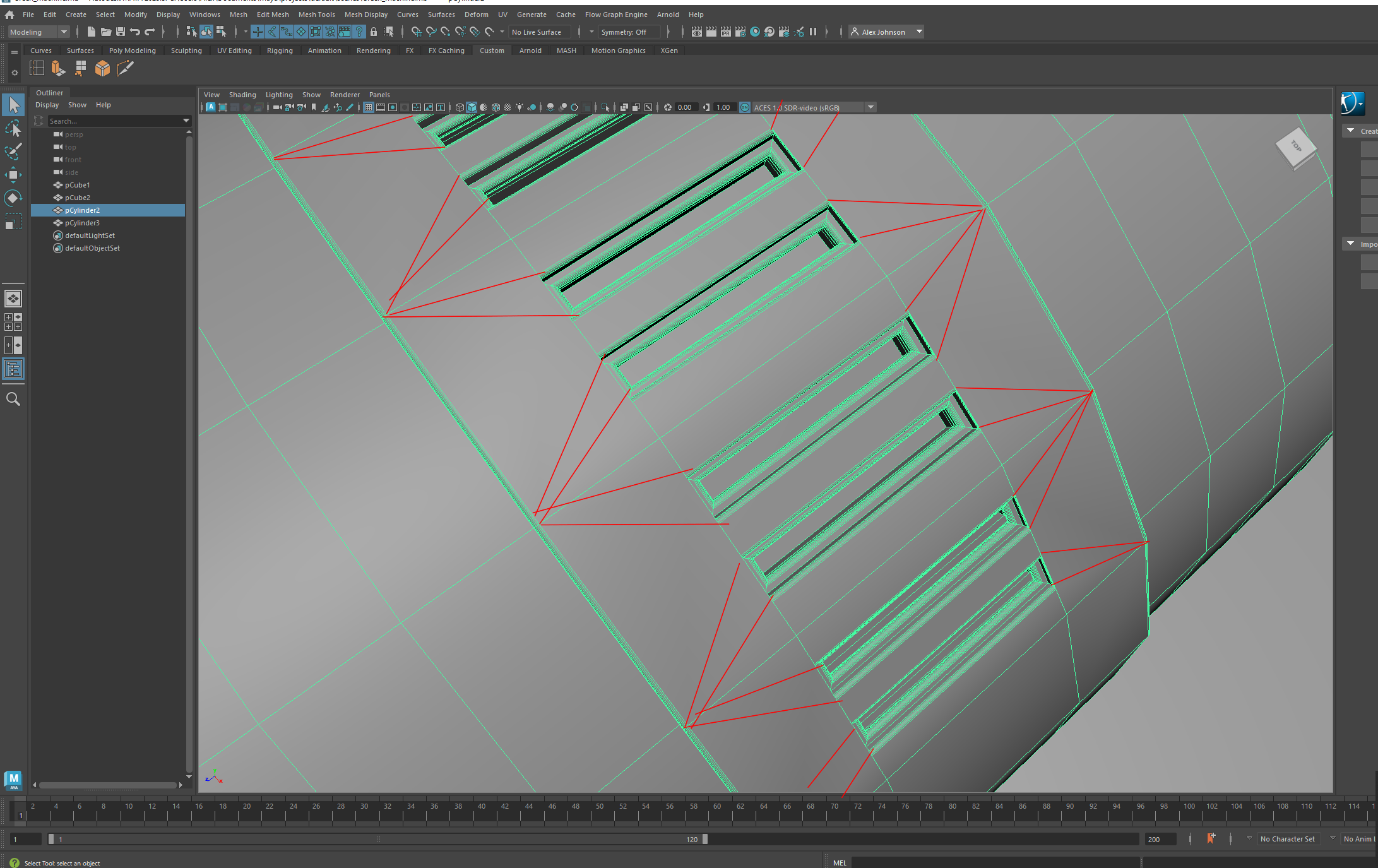Open the ACES SDR-video view transform dropdown

814,107
